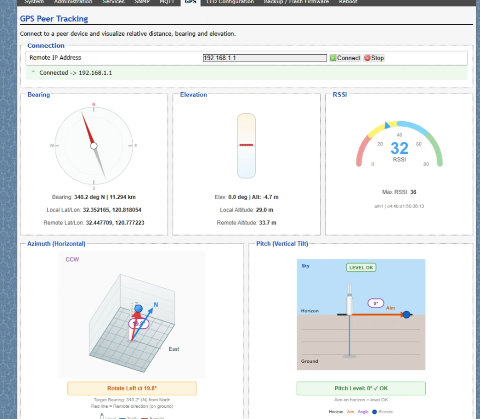Click the red level marker on Elevation gauge
This screenshot has height=419, width=480.
pyautogui.click(x=246, y=145)
